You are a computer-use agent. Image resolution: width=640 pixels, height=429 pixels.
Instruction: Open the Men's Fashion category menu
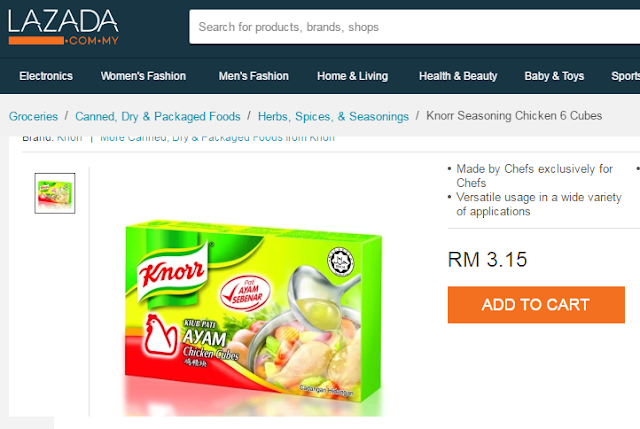(x=253, y=76)
